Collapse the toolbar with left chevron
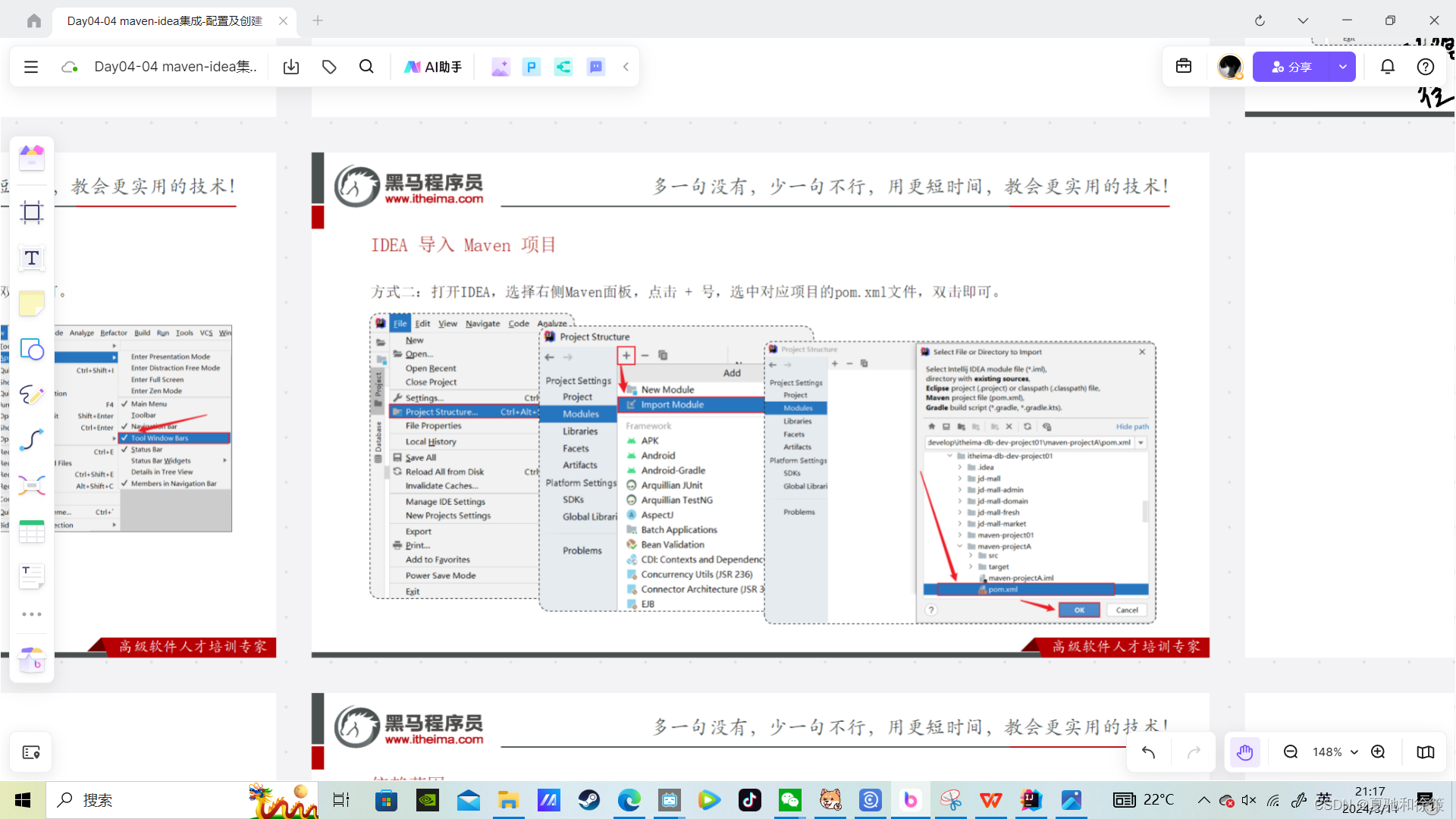The image size is (1456, 819). pos(626,67)
